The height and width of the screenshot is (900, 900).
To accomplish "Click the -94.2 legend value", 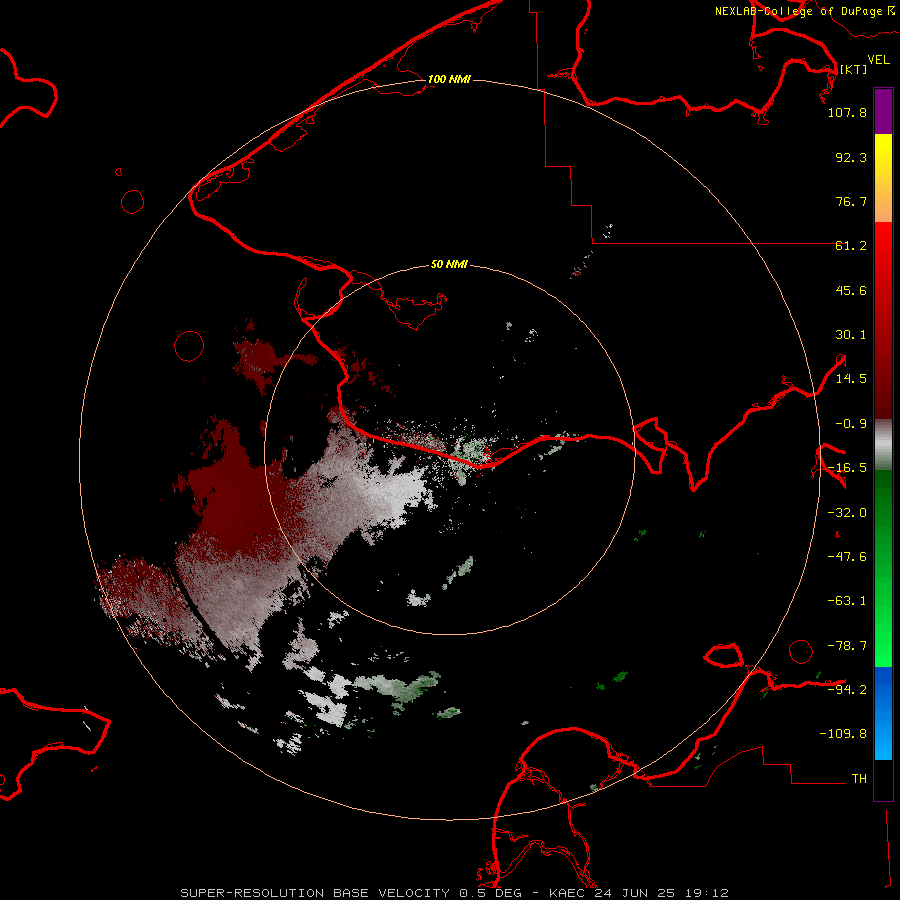I will coord(847,689).
